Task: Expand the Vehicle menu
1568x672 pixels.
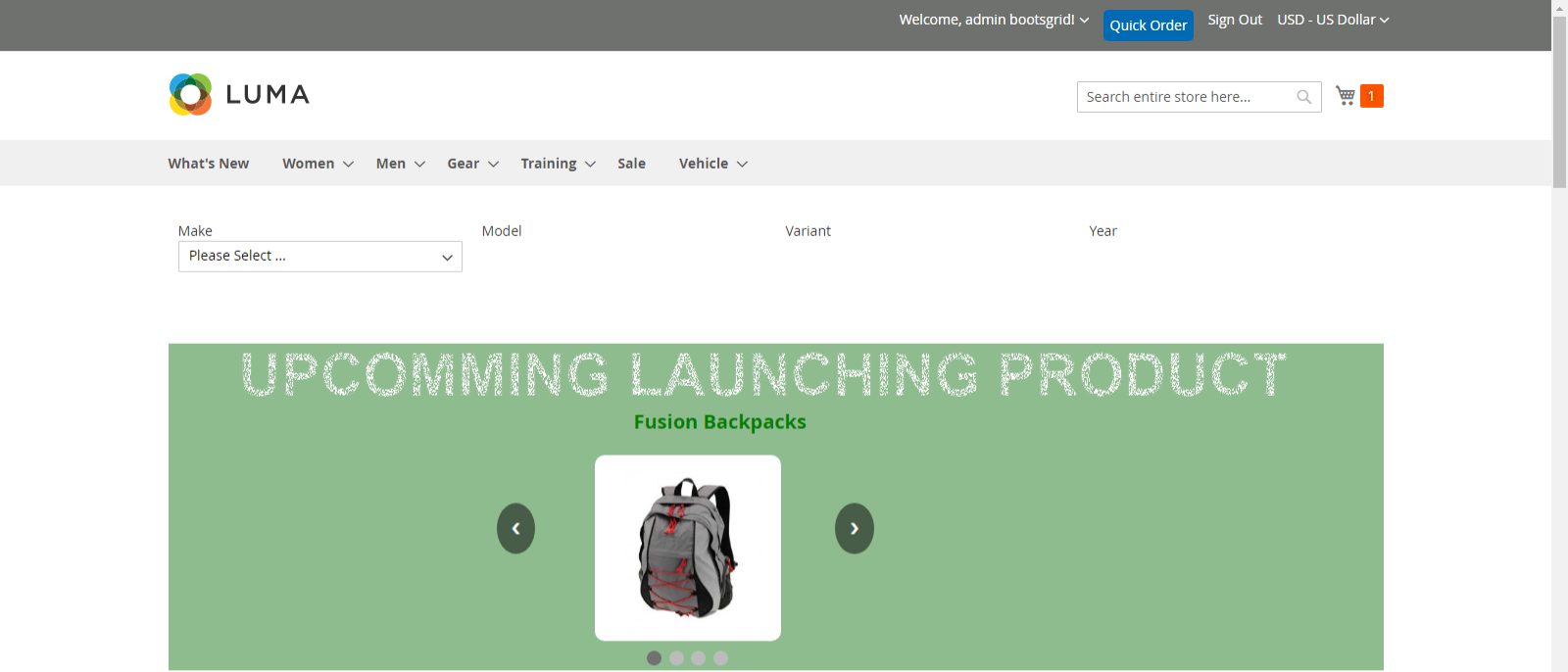Action: click(712, 164)
